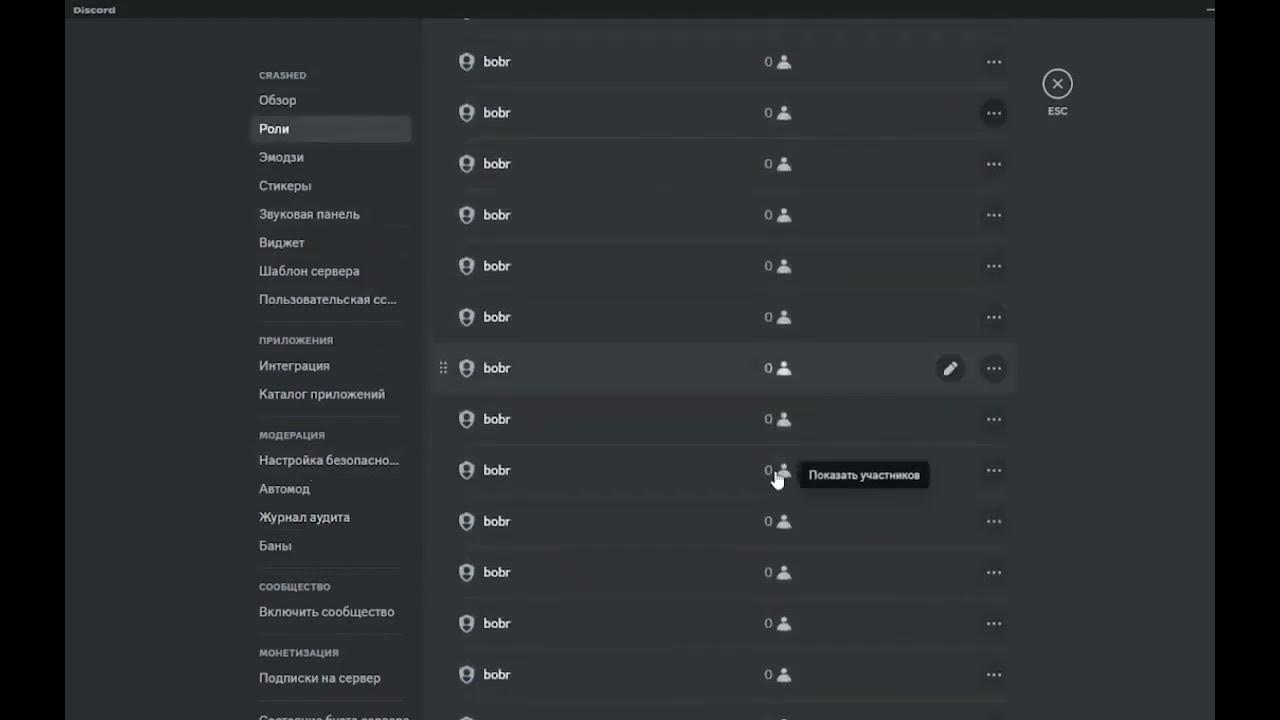The width and height of the screenshot is (1280, 720).
Task: Open three-dots menu on the row with tooltip
Action: tap(993, 470)
